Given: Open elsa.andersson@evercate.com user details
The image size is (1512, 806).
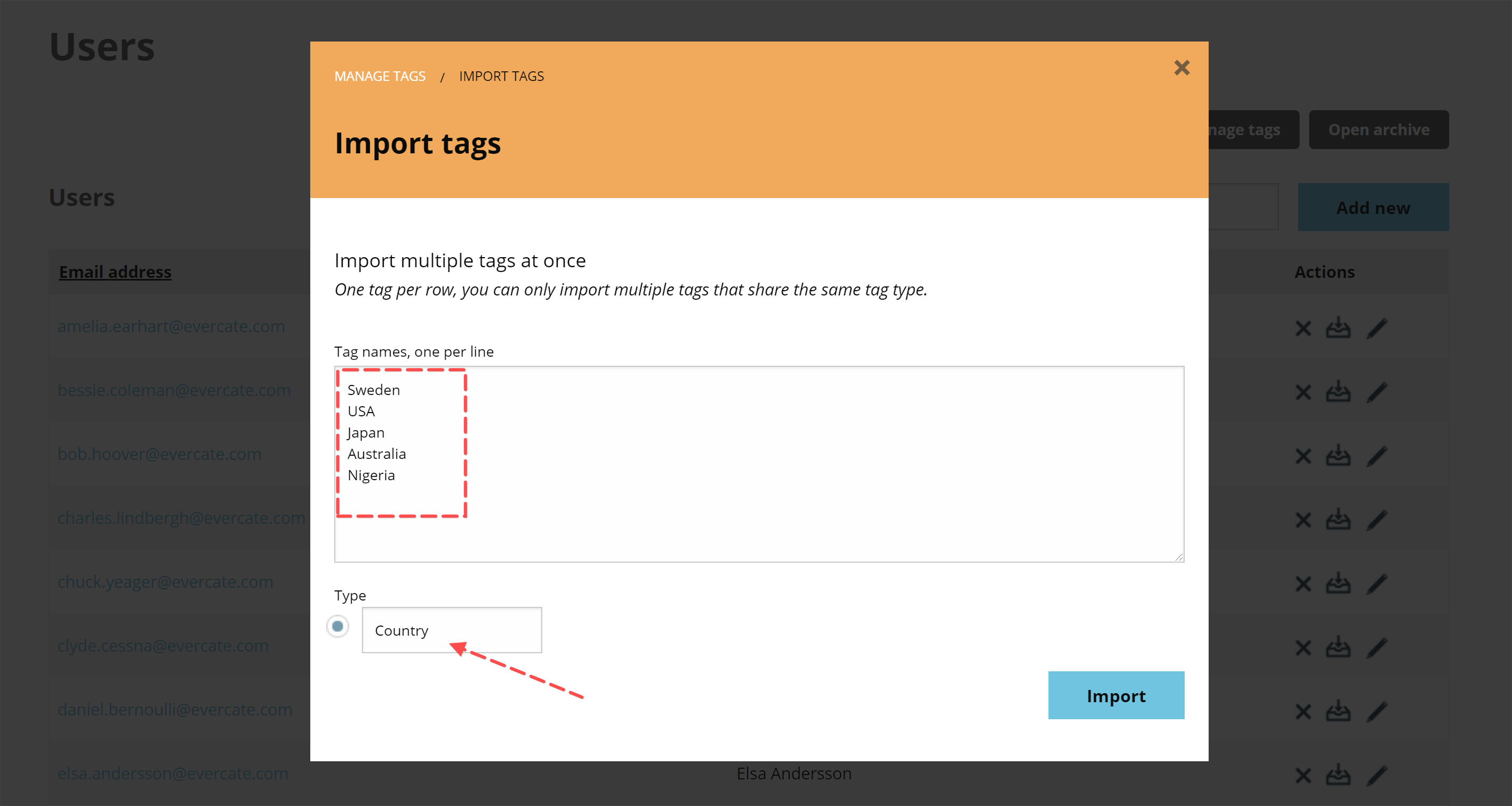Looking at the screenshot, I should point(172,774).
